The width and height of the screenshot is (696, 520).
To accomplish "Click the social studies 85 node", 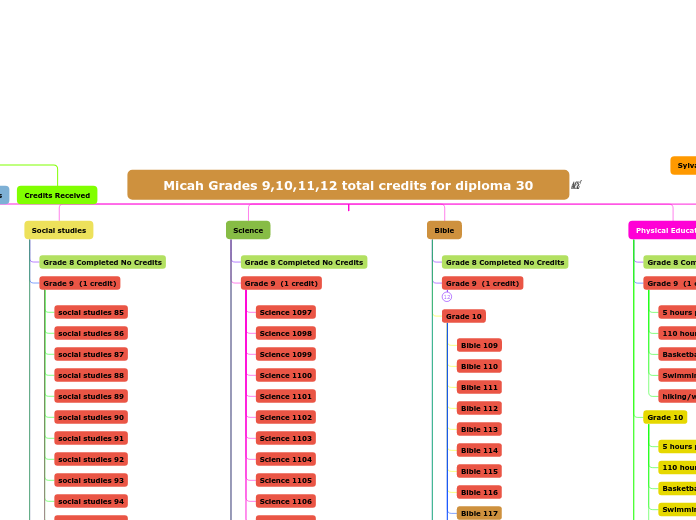I will pos(91,312).
